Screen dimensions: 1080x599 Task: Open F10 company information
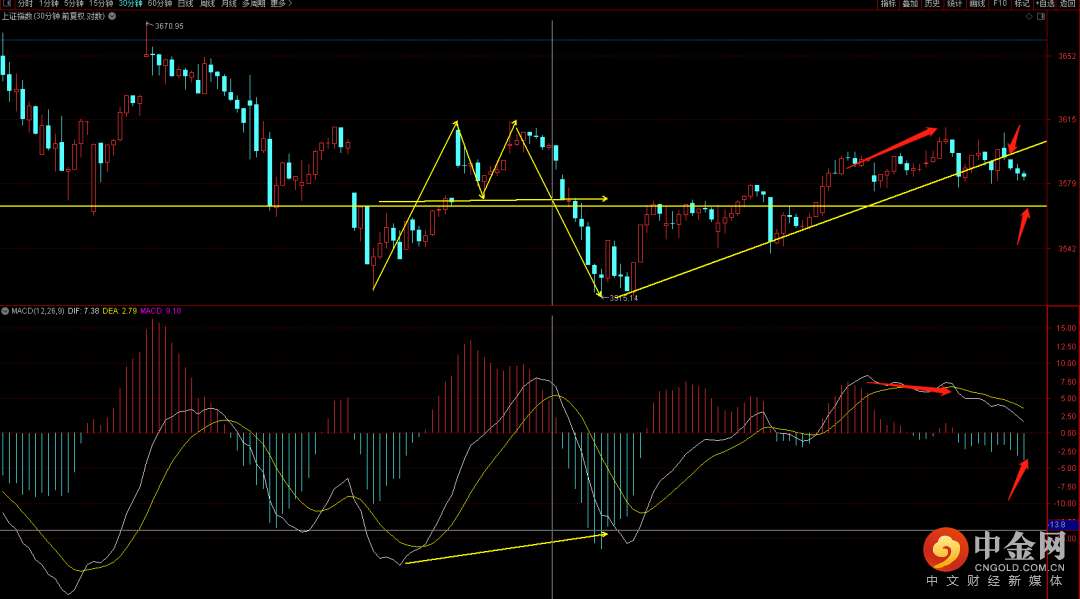[1000, 4]
